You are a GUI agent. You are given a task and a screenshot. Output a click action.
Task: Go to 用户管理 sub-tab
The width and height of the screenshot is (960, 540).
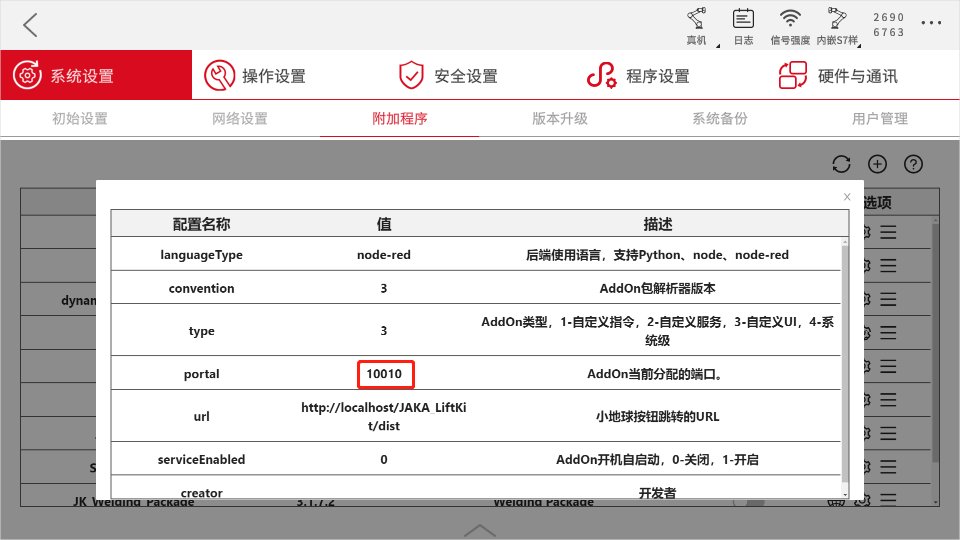tap(880, 119)
